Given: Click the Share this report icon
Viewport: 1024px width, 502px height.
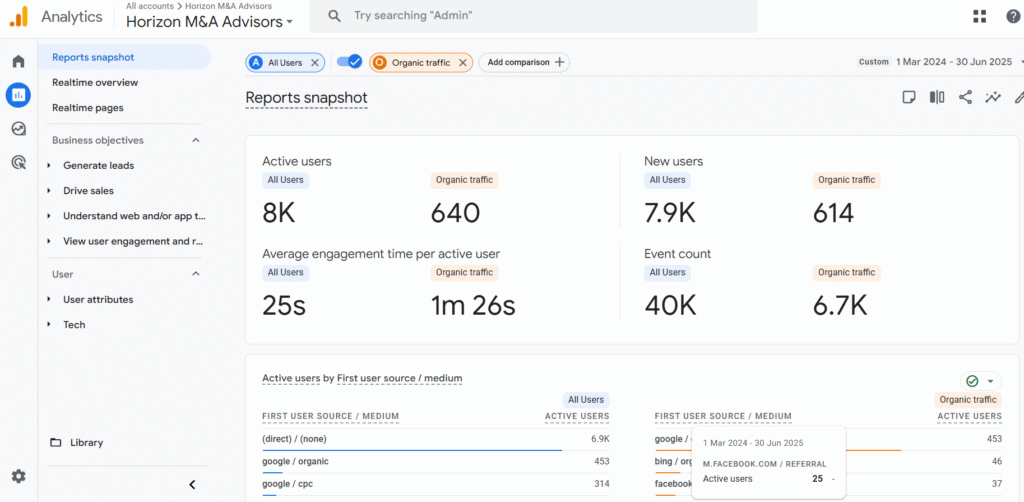Looking at the screenshot, I should click(965, 97).
